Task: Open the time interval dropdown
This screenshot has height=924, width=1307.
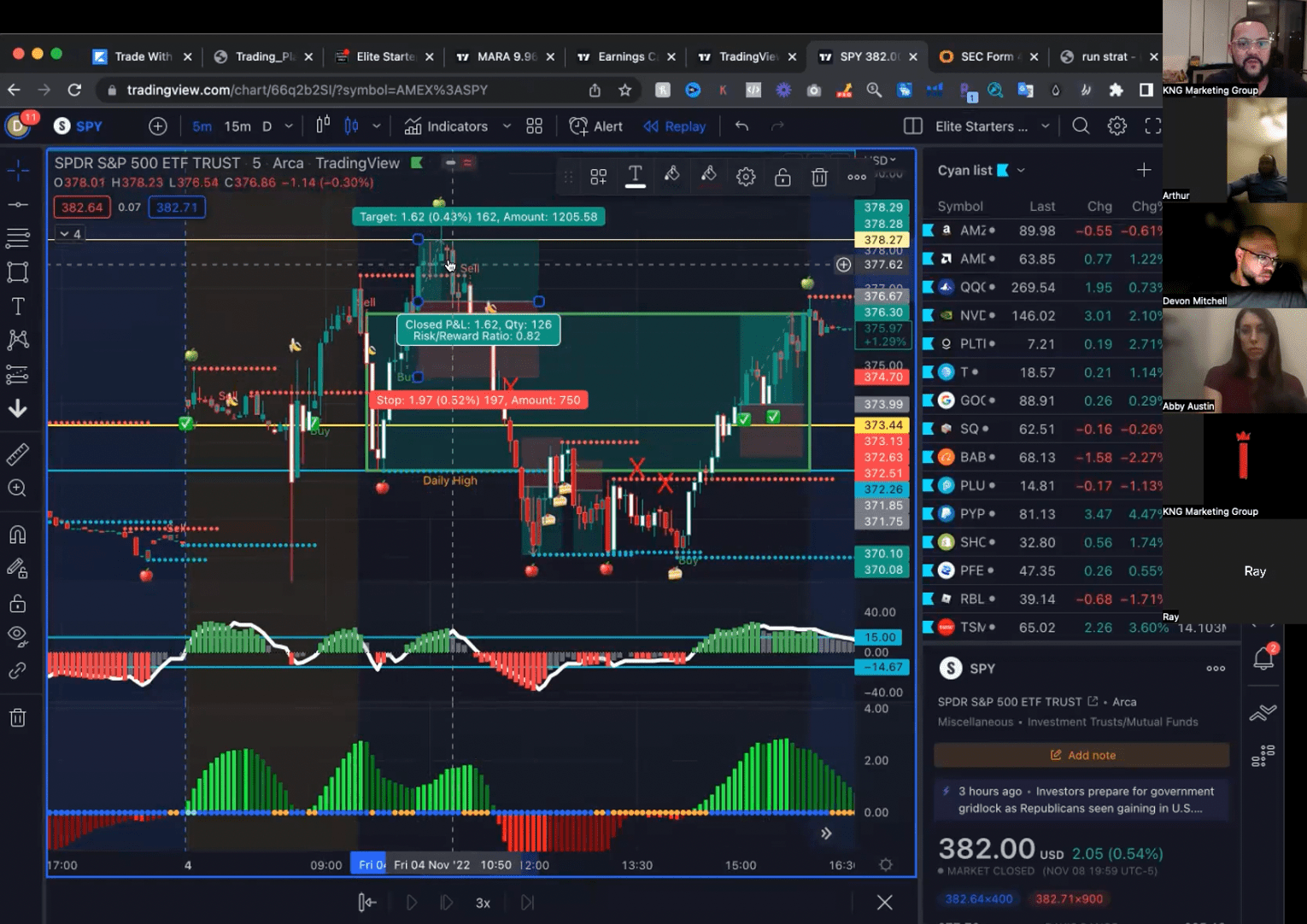Action: pos(289,126)
